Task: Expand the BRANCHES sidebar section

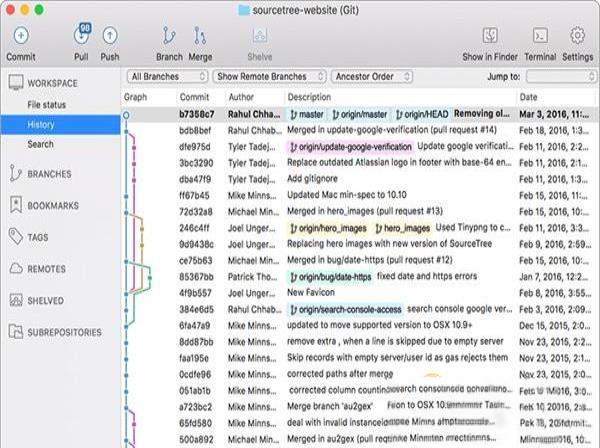Action: [x=49, y=174]
